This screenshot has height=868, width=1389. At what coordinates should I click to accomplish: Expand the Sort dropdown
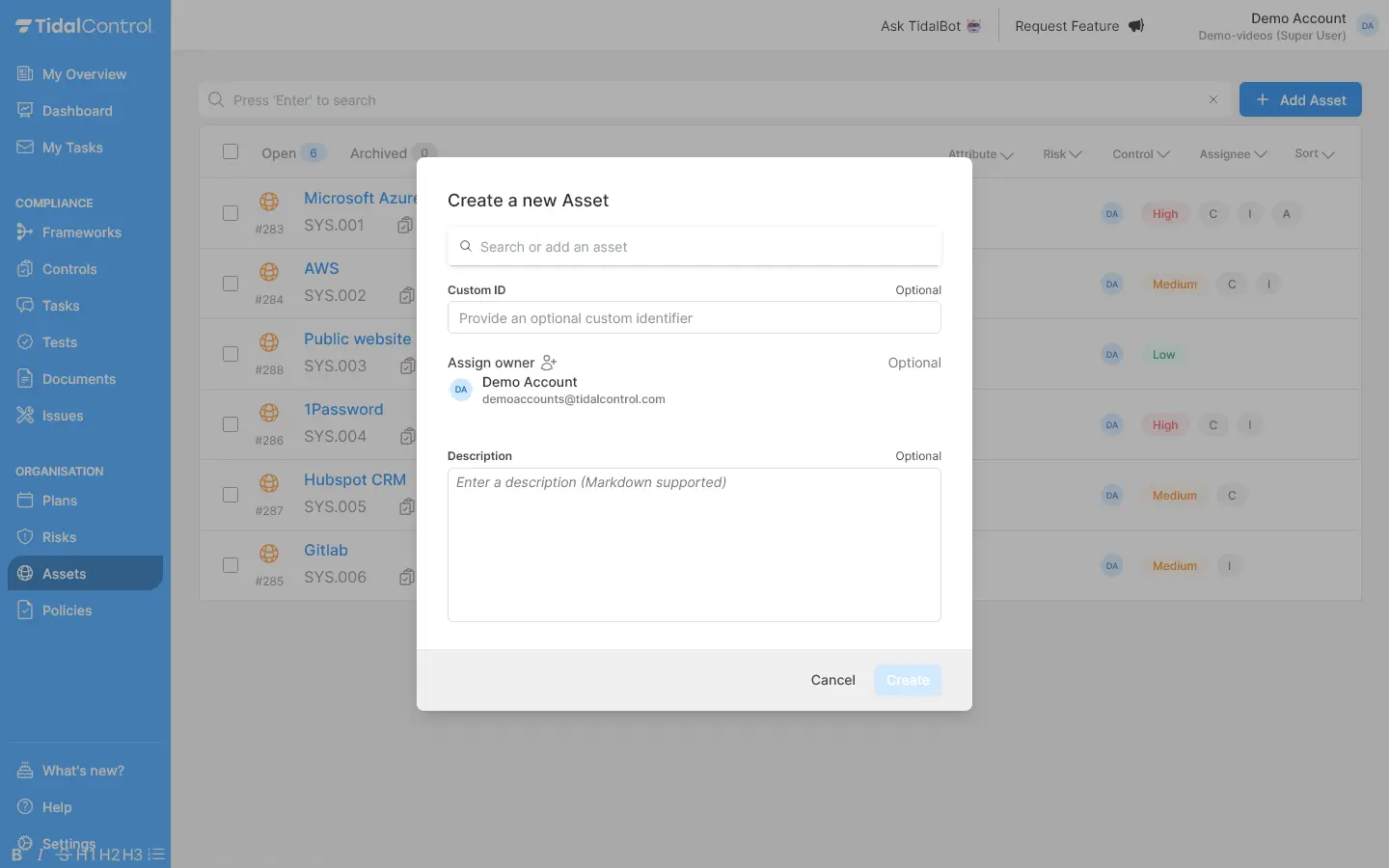click(1314, 154)
